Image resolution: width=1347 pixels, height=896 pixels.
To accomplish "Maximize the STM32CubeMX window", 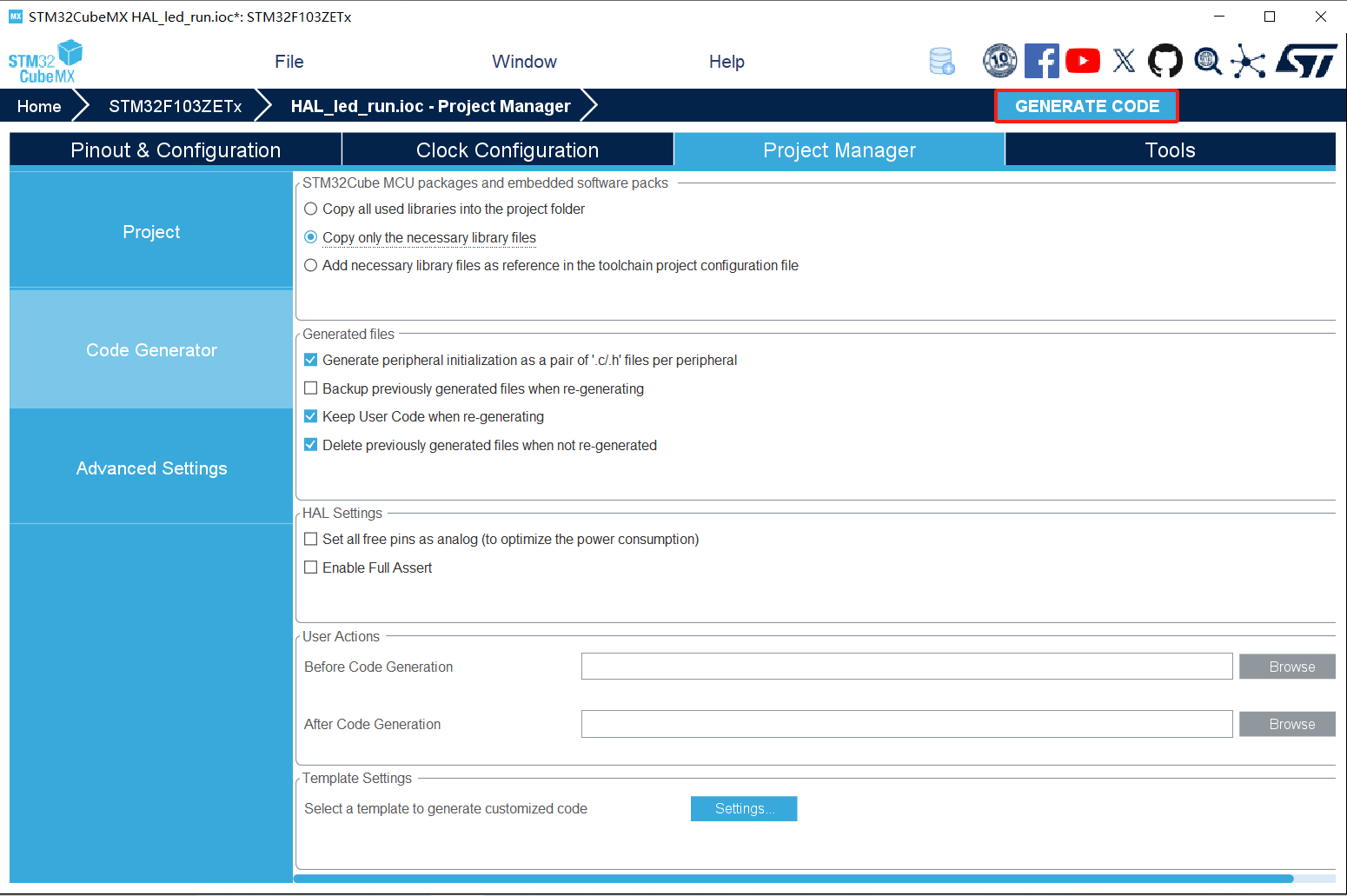I will [x=1270, y=17].
